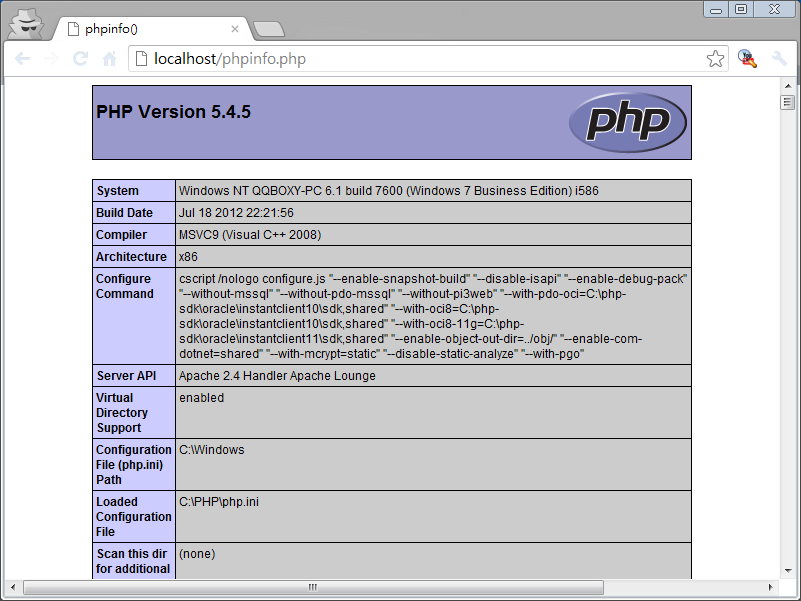Viewport: 801px width, 601px height.
Task: Maximize the browser window
Action: pos(741,10)
